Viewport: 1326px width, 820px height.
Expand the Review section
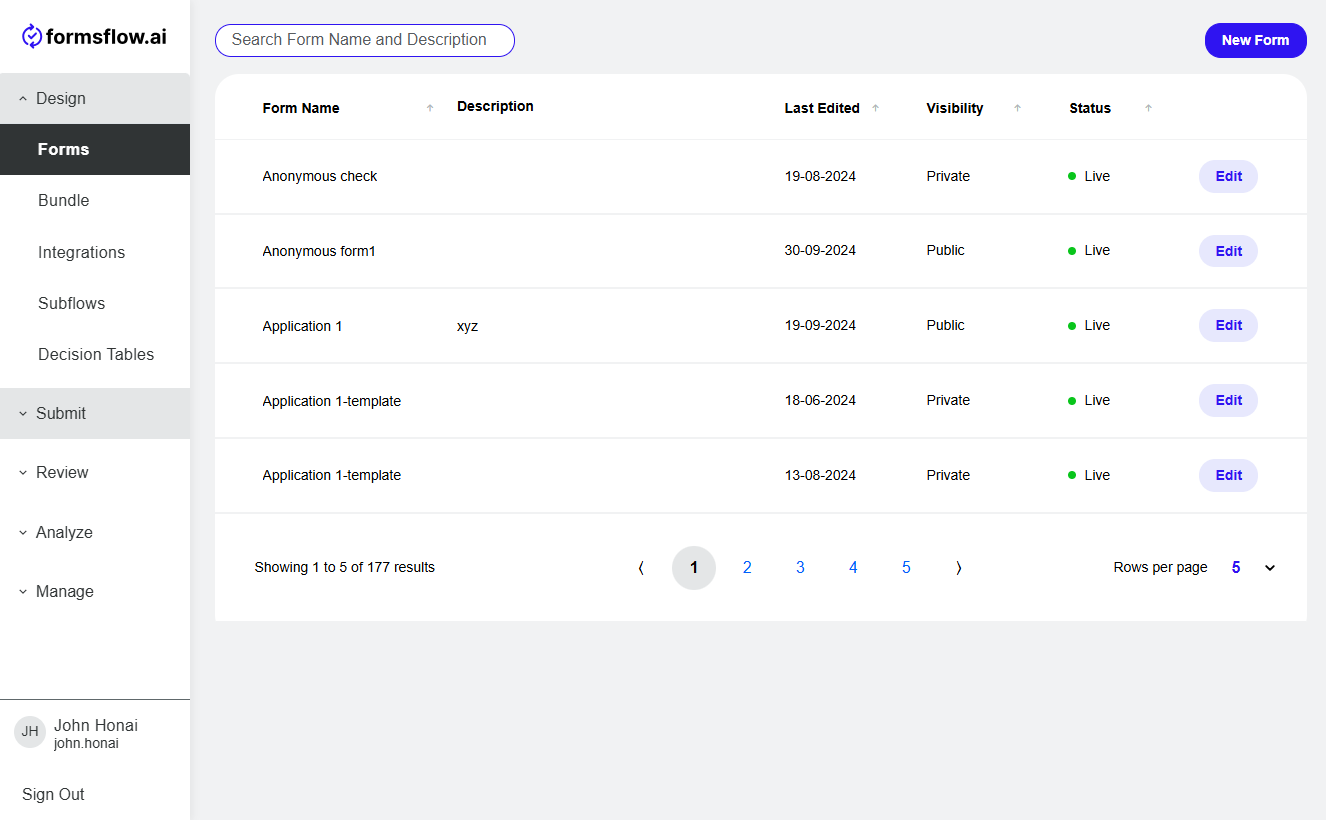95,472
